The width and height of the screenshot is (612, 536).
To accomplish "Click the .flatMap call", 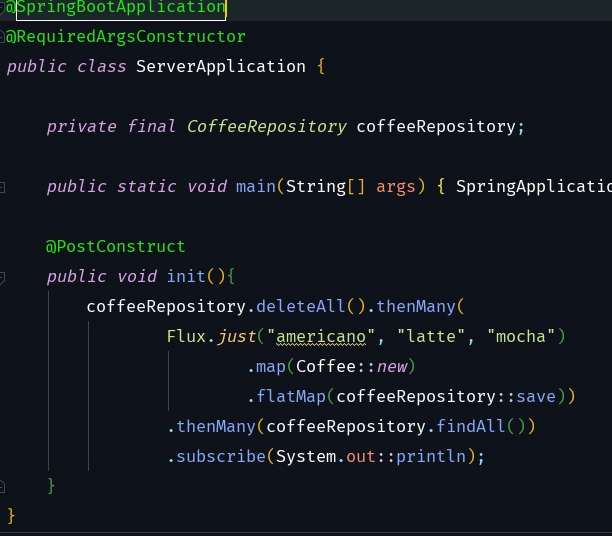I will coord(286,397).
